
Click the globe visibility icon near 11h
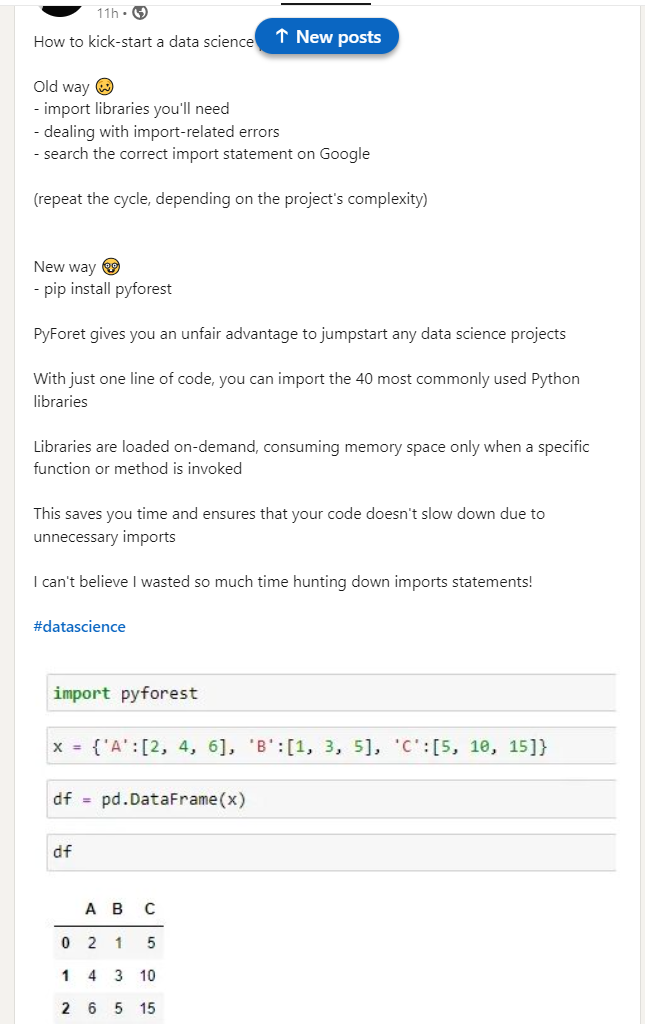[140, 12]
